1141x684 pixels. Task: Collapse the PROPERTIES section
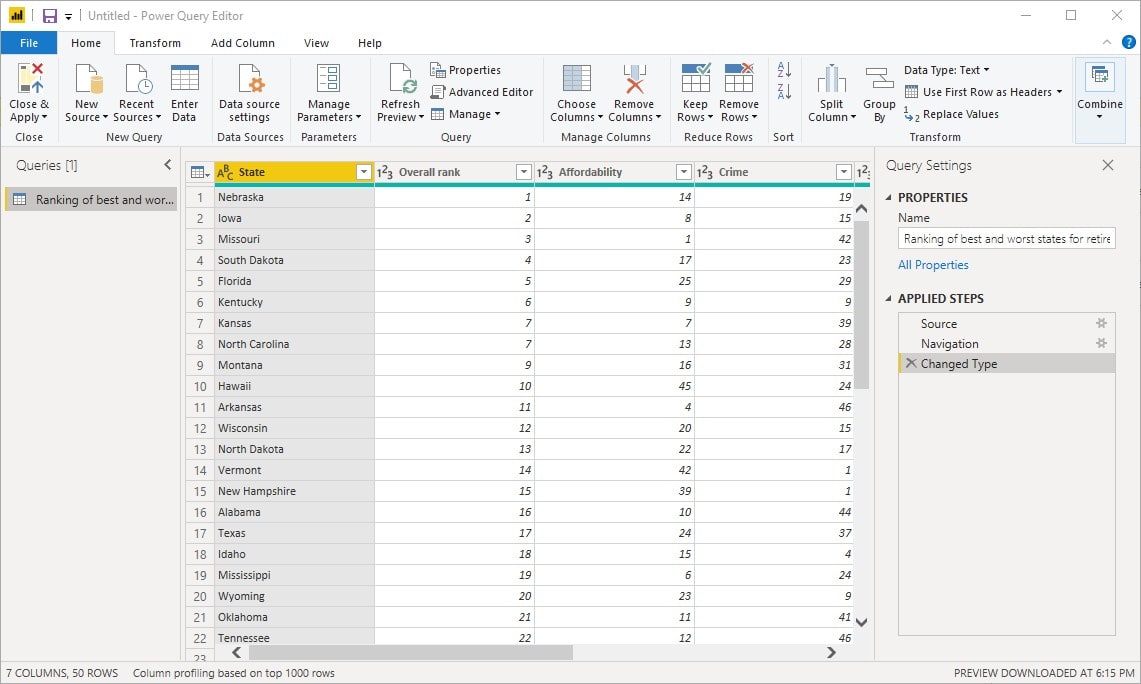click(888, 197)
